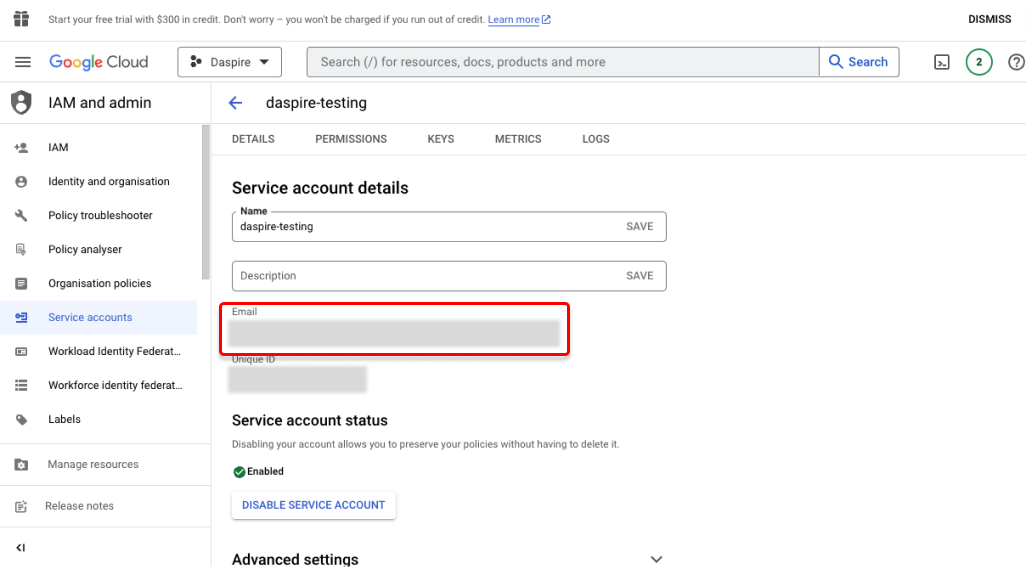The height and width of the screenshot is (567, 1026).
Task: Click Workload Identity Federation card icon
Action: 21,352
